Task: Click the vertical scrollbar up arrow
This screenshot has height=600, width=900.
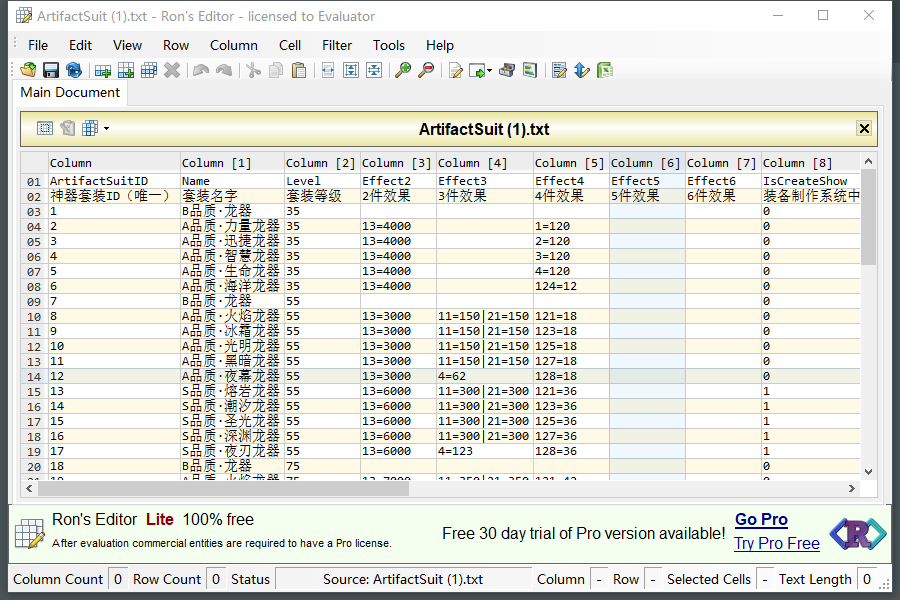Action: [868, 161]
